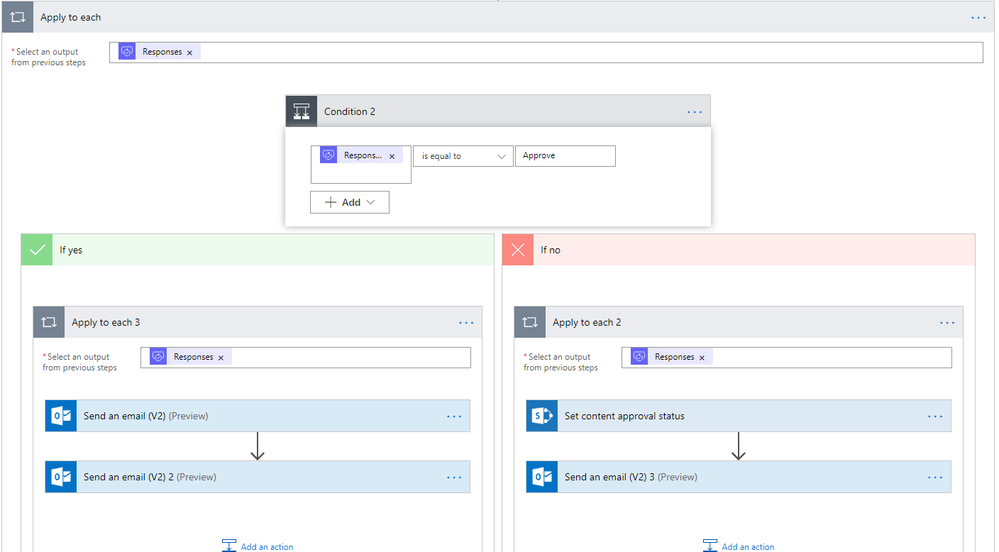The width and height of the screenshot is (999, 552).
Task: Remove the Respons... token in Condition 2
Action: pos(392,156)
